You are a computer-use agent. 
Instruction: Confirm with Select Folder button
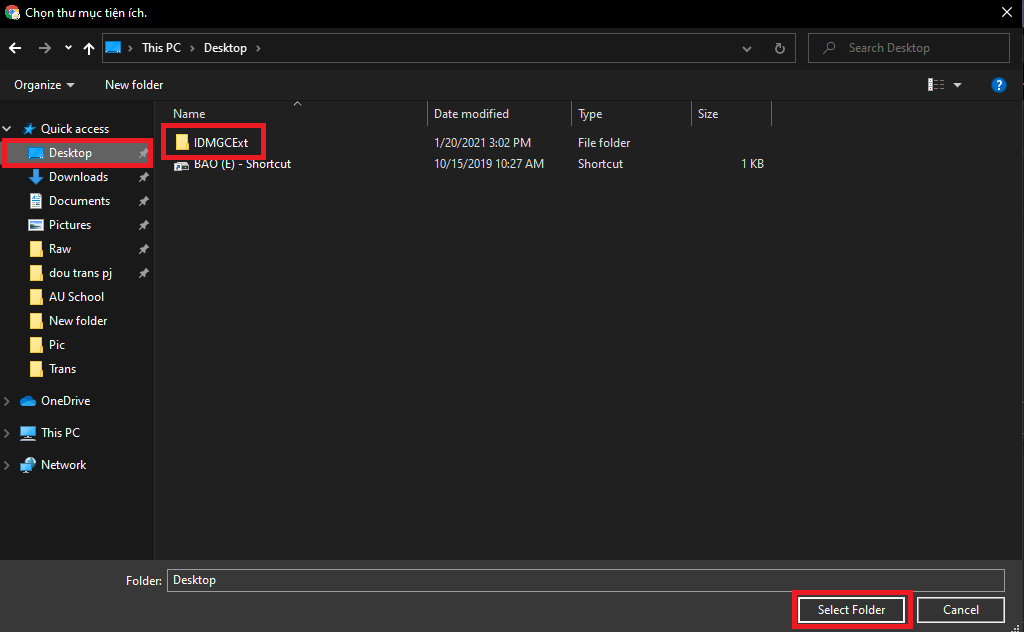tap(851, 610)
